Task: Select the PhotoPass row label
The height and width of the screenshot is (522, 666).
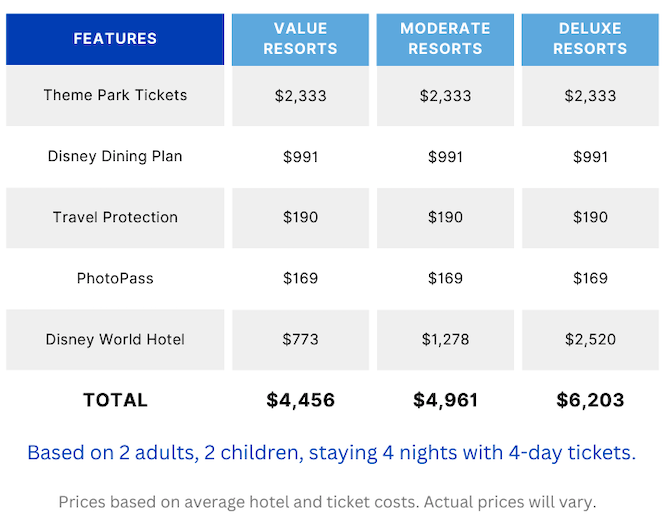Action: point(115,278)
